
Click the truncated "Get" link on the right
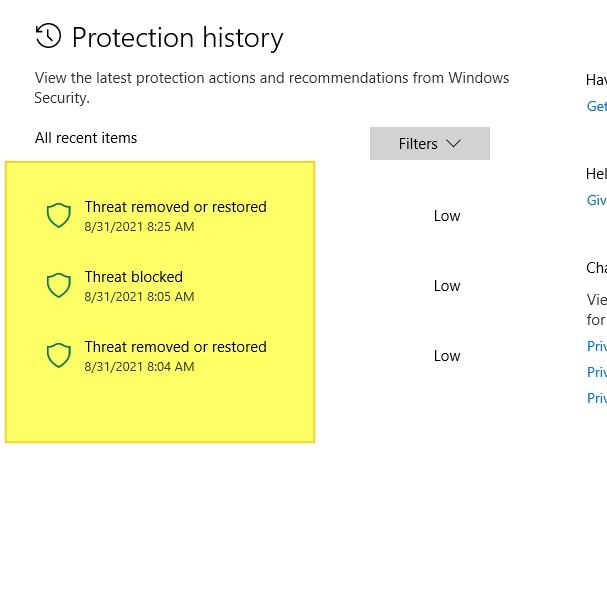click(x=596, y=107)
